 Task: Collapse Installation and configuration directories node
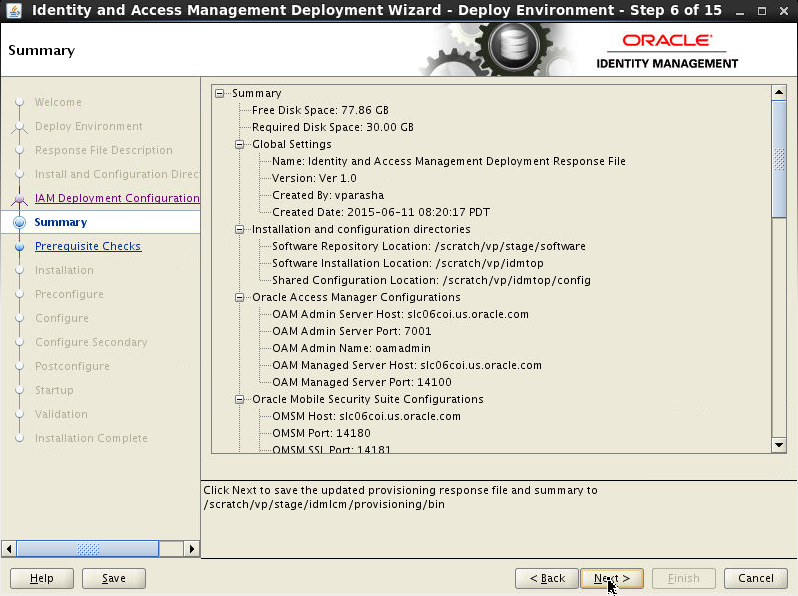tap(239, 229)
